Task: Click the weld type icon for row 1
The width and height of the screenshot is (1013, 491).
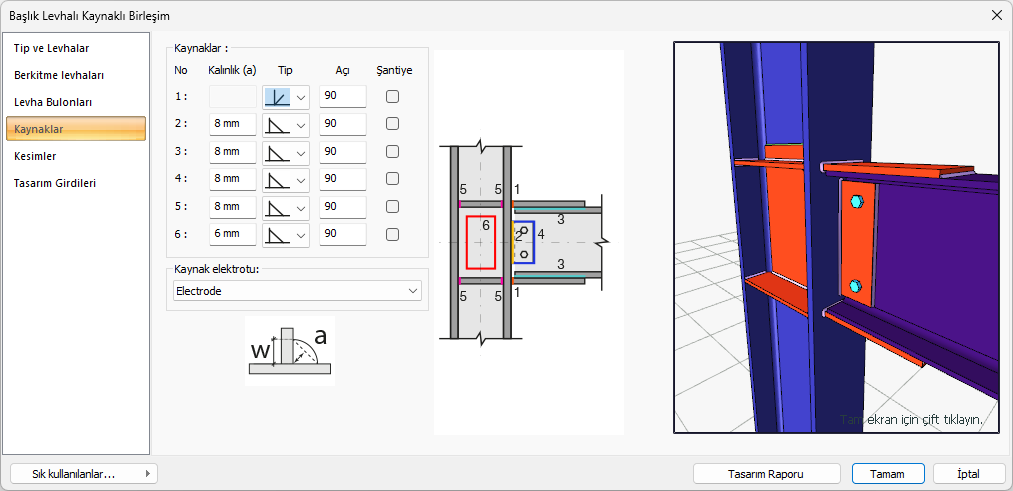Action: pyautogui.click(x=277, y=97)
